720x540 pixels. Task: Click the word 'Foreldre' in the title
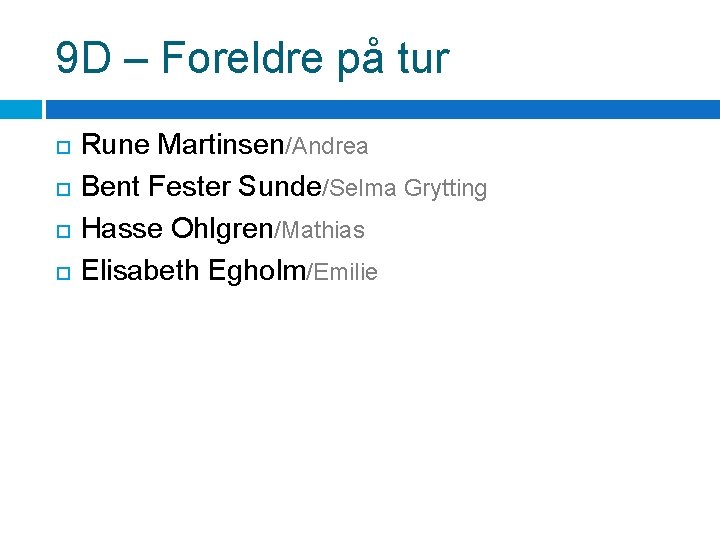(x=242, y=57)
